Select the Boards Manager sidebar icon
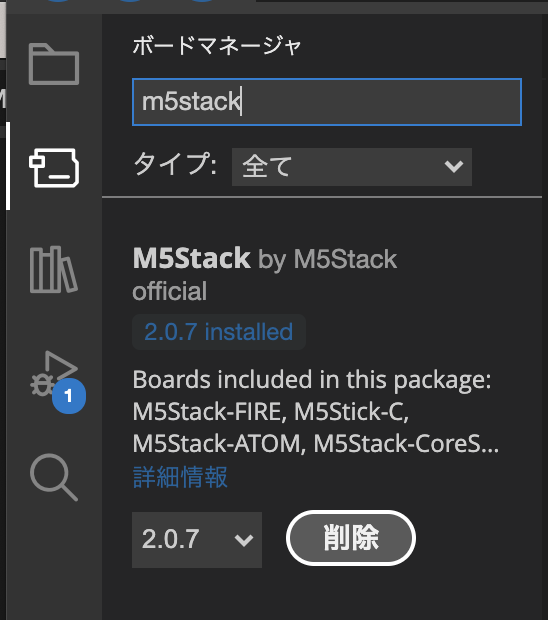 [54, 168]
